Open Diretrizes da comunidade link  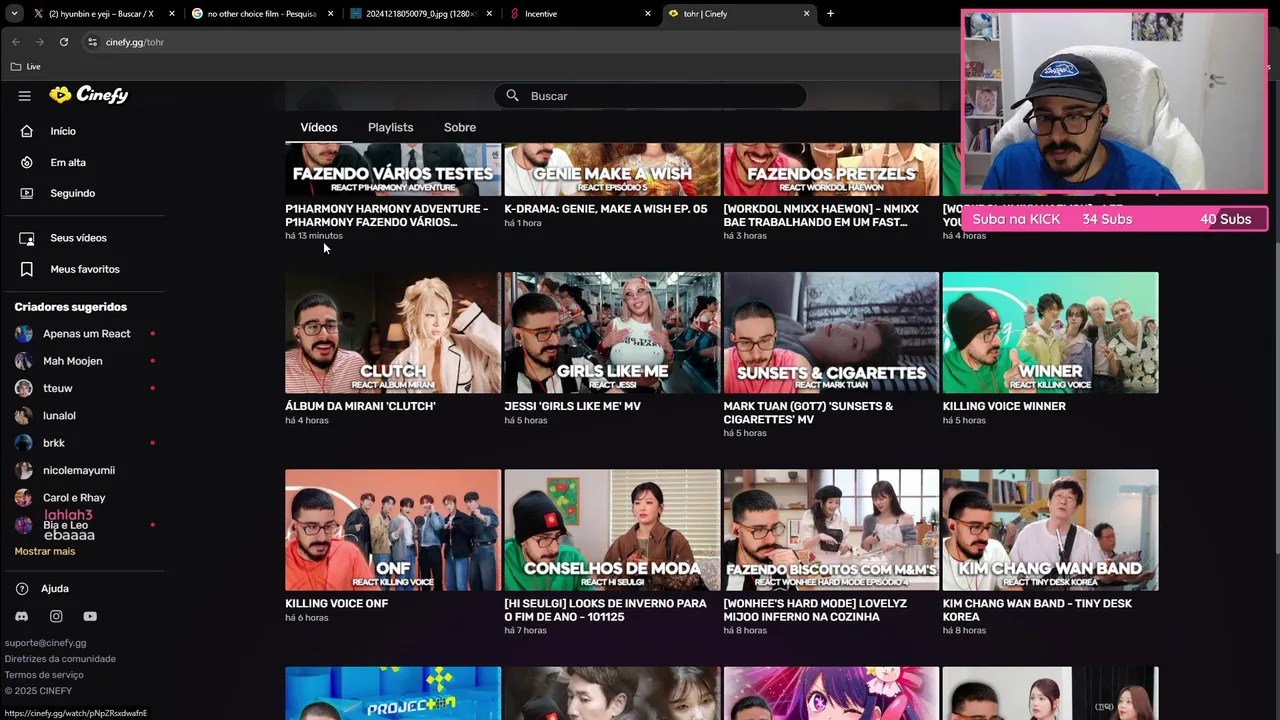point(60,659)
